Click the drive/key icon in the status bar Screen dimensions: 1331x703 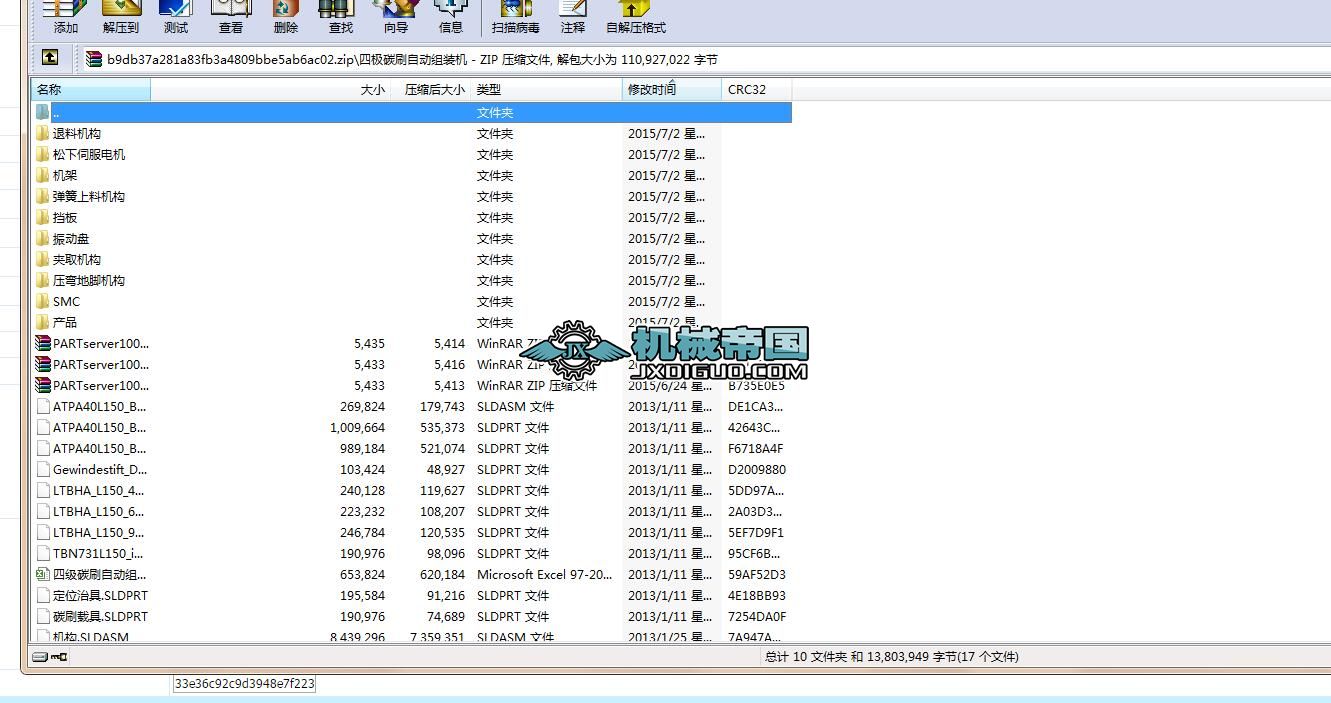click(50, 657)
